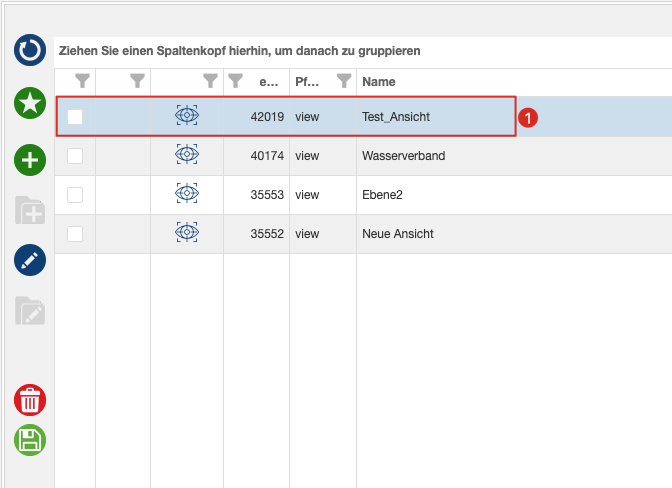The height and width of the screenshot is (488, 672).
Task: Click the eye icon in Neue Ansicht row
Action: click(187, 232)
